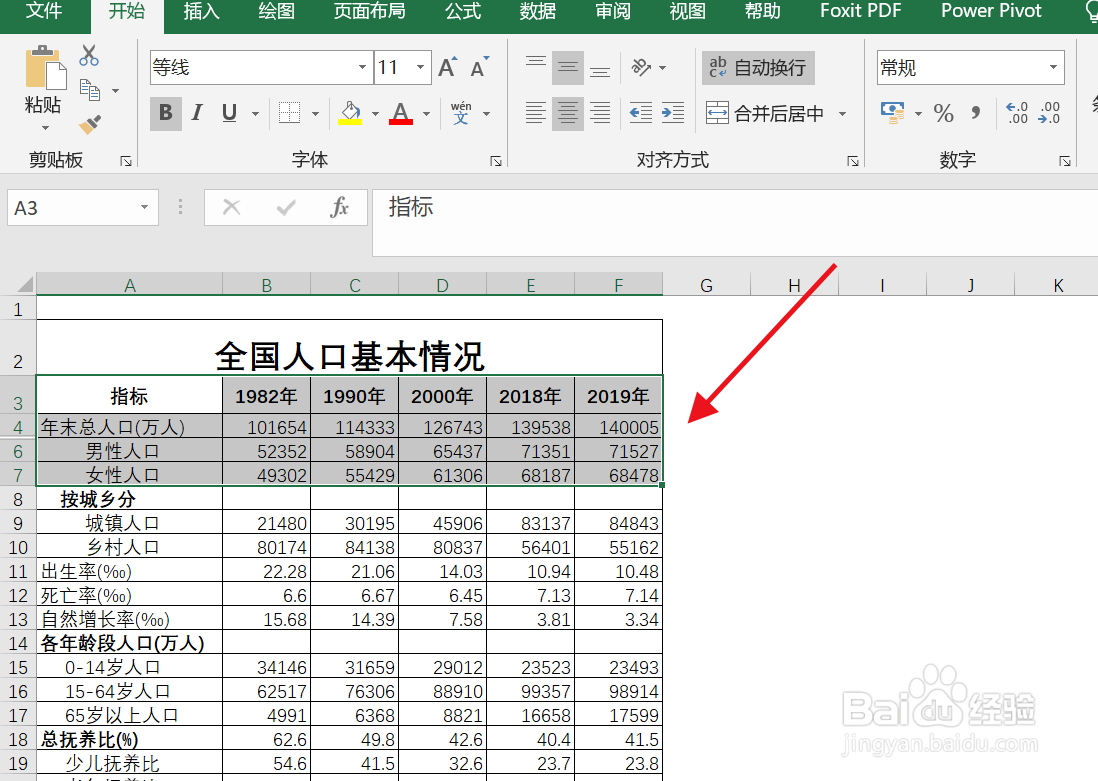This screenshot has height=781, width=1098.
Task: Switch to the 数据 ribbon tab
Action: coord(537,12)
